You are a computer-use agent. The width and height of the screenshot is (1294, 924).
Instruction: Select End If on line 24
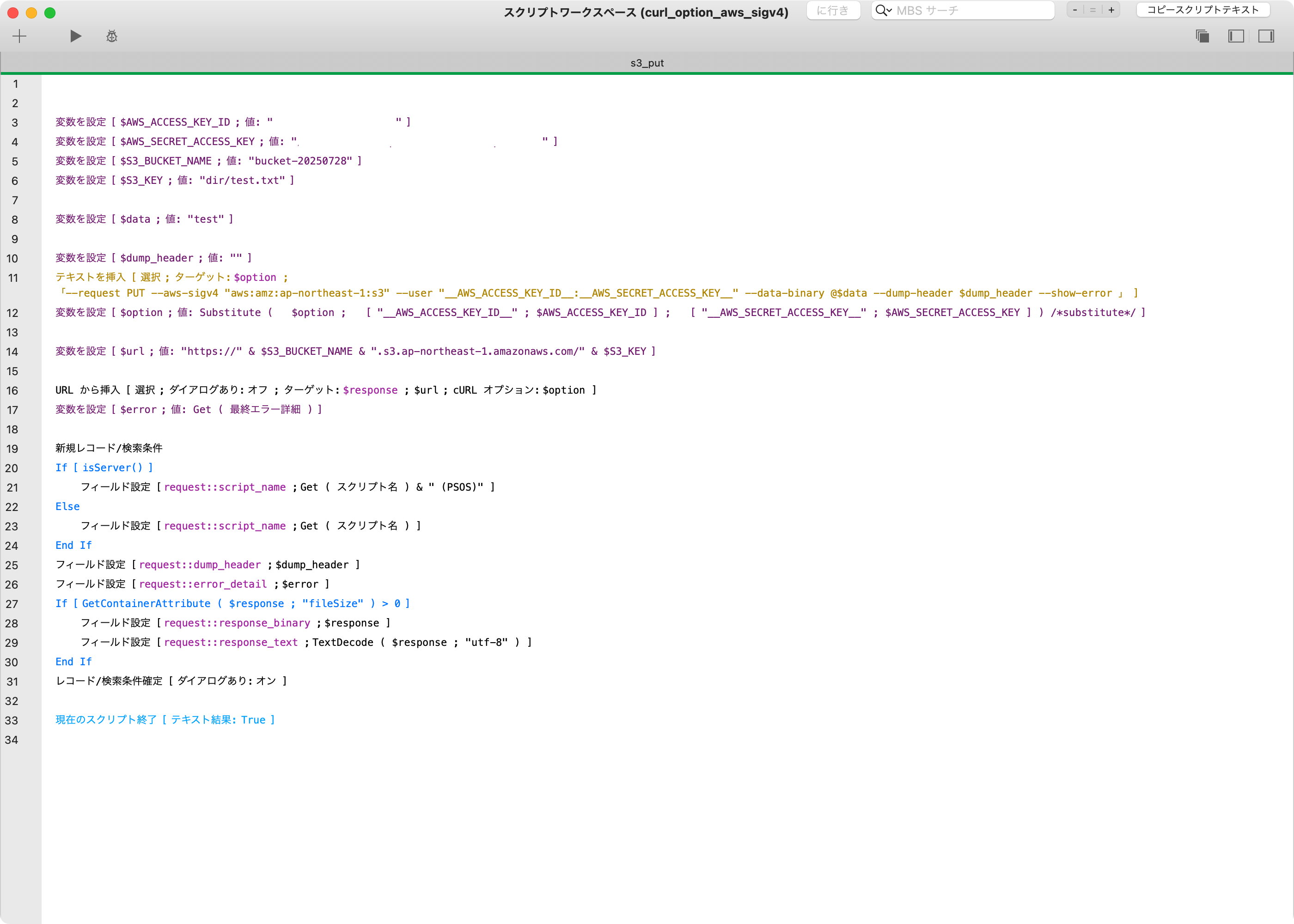(x=73, y=545)
